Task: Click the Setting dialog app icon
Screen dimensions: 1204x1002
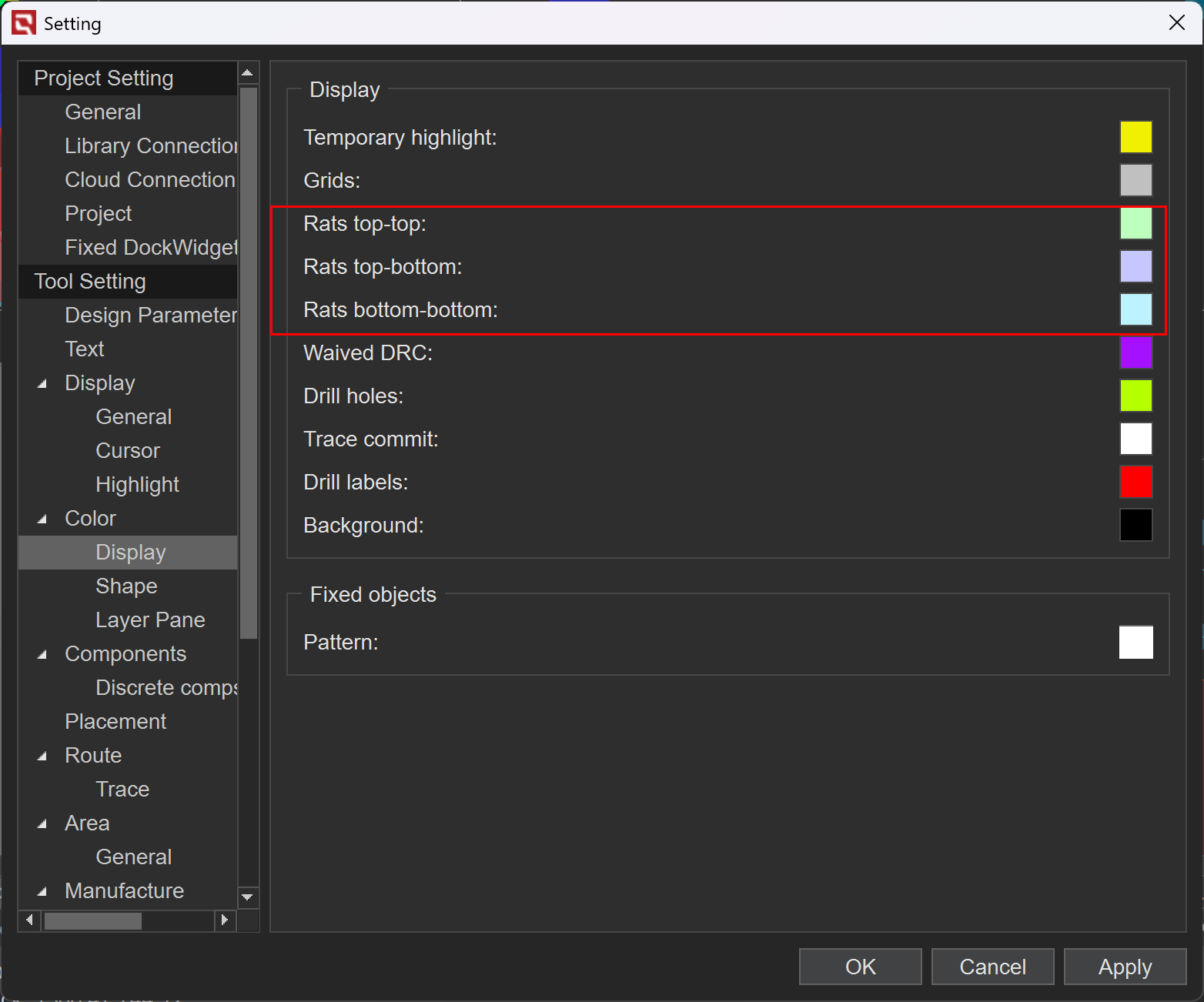Action: point(24,23)
